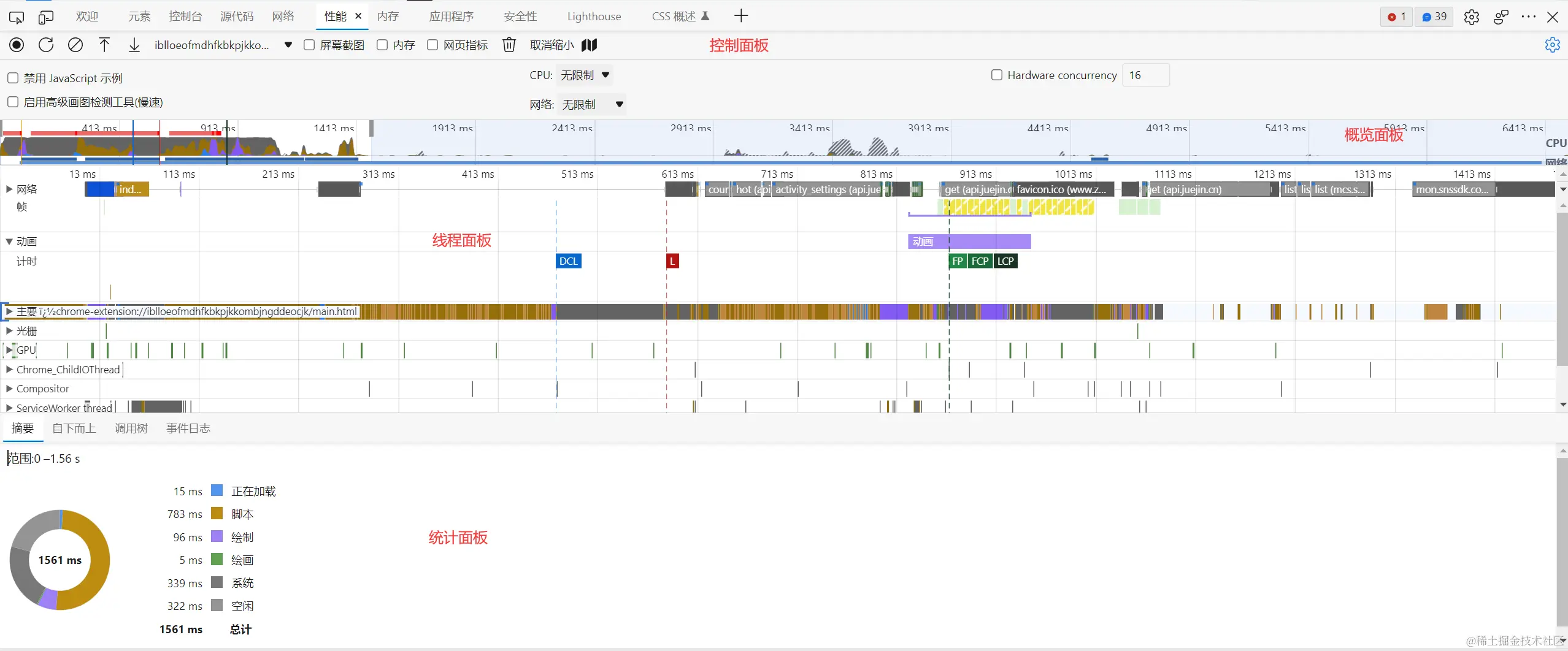This screenshot has height=651, width=1568.
Task: Switch to the 欢迎 tab
Action: point(87,17)
